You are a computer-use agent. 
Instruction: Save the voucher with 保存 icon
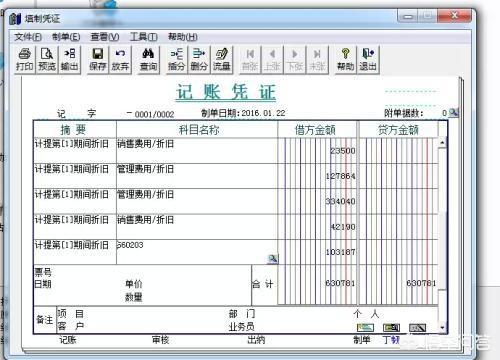(98, 60)
